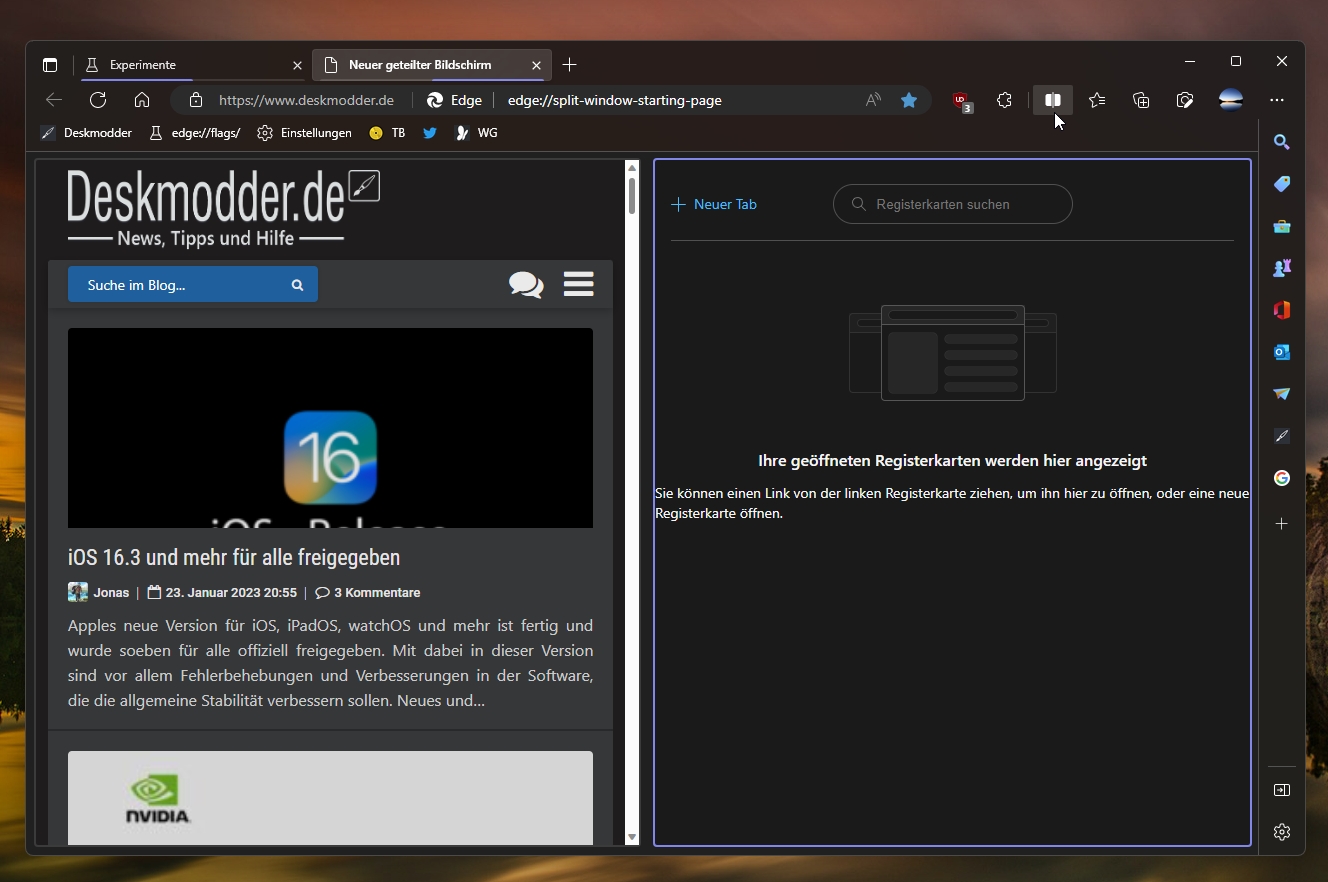Click the Deskmodder.de site logo
Viewport: 1328px width, 882px height.
223,208
